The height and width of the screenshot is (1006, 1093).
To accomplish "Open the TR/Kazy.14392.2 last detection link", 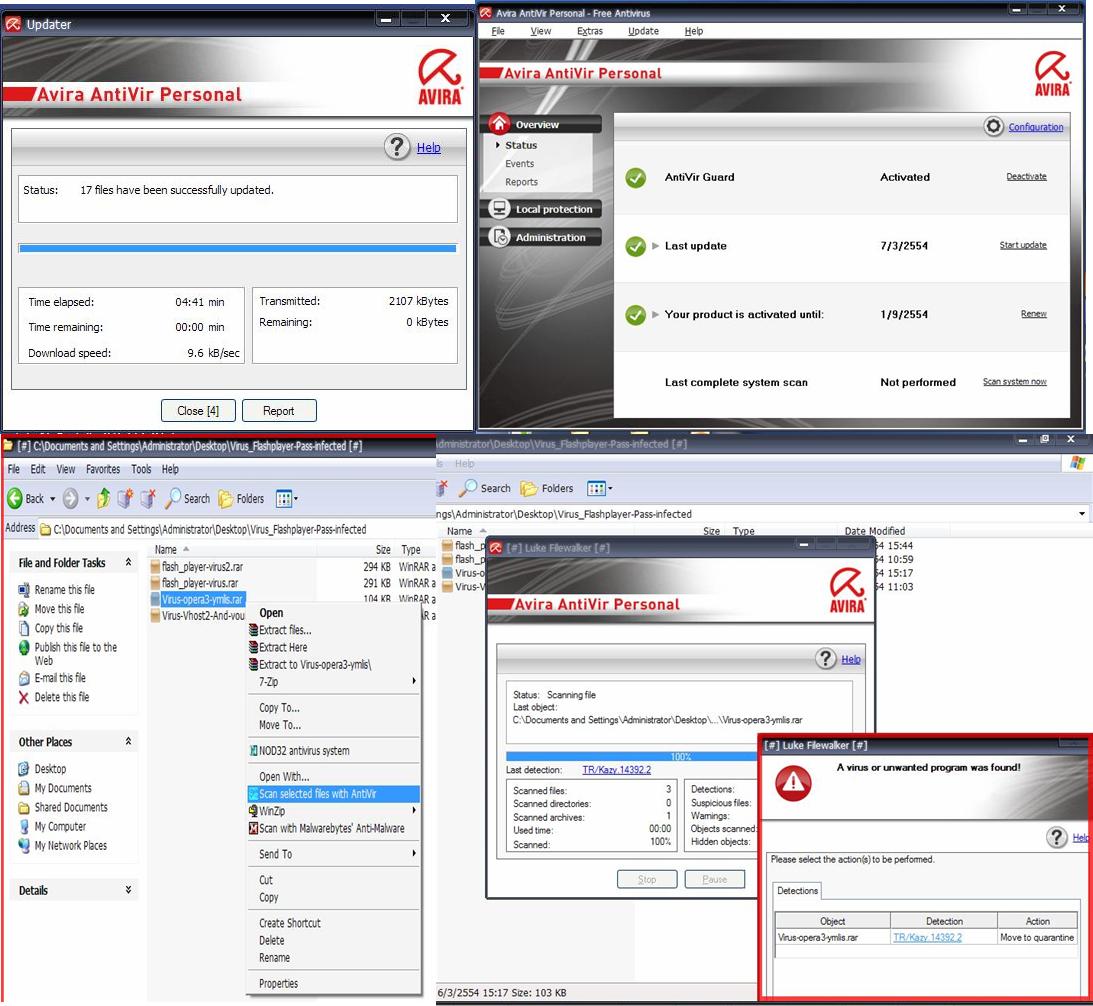I will [616, 770].
